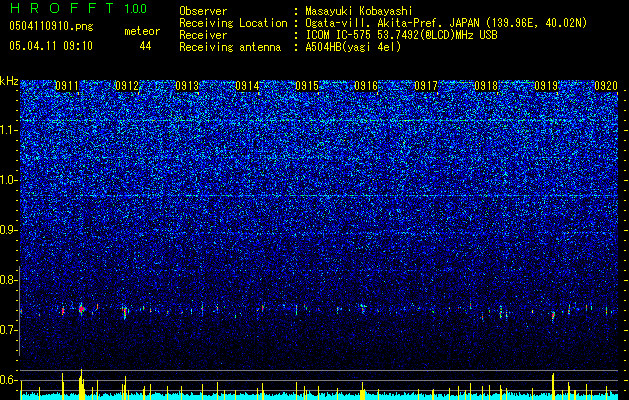Screen dimensions: 629x400
Task: Click the 0920 time marker
Action: pyautogui.click(x=606, y=86)
